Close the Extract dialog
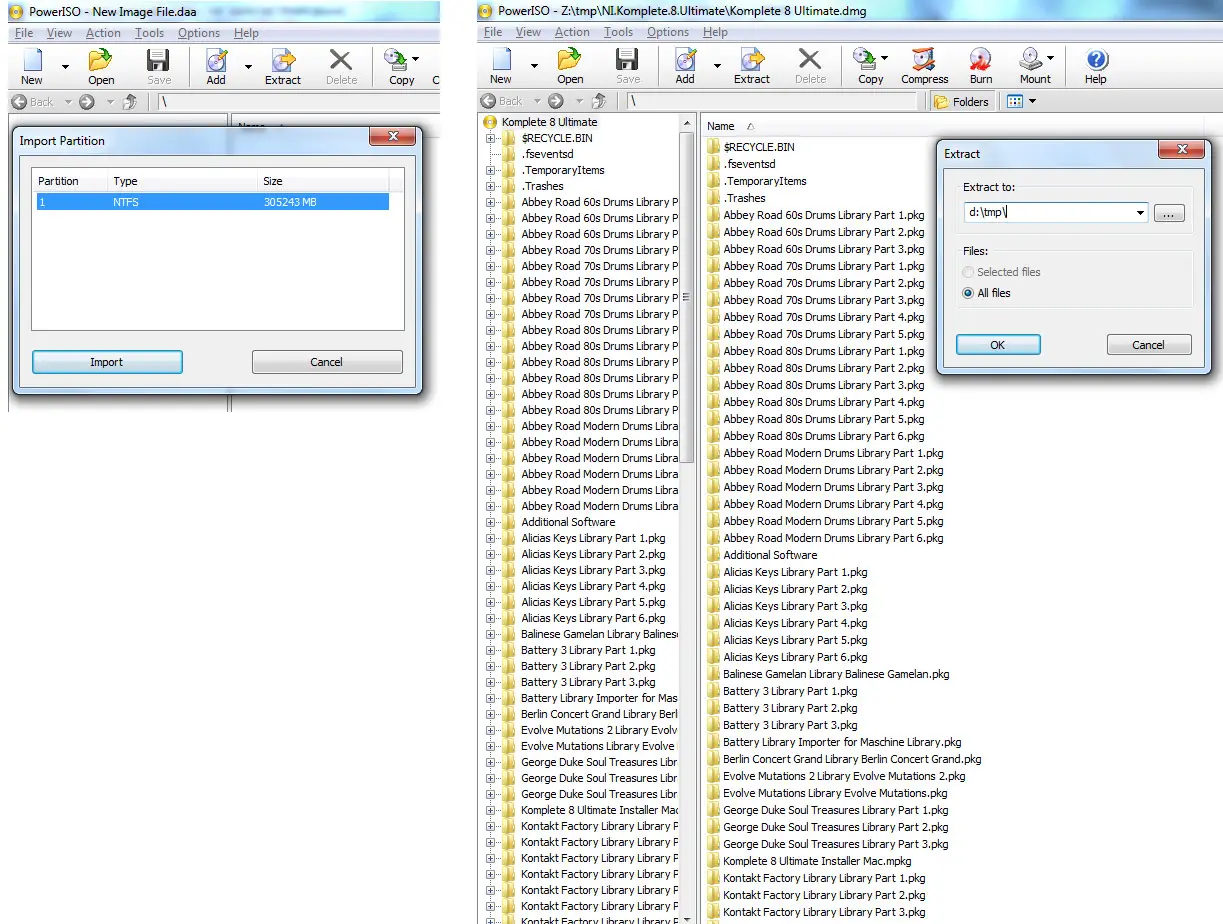Viewport: 1223px width, 924px height. [1182, 150]
